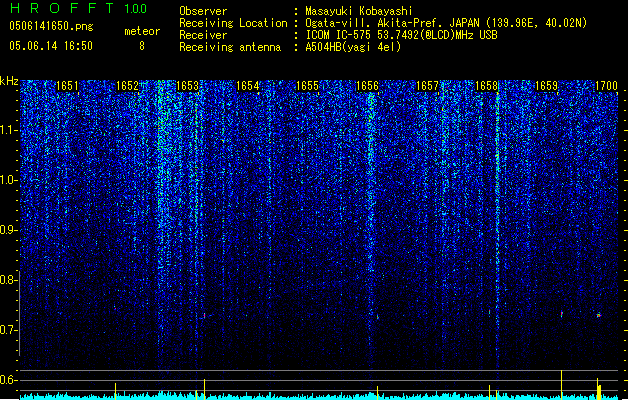Image resolution: width=629 pixels, height=400 pixels.
Task: Click the 0.7 kHz frequency tick label
Action: 7,330
